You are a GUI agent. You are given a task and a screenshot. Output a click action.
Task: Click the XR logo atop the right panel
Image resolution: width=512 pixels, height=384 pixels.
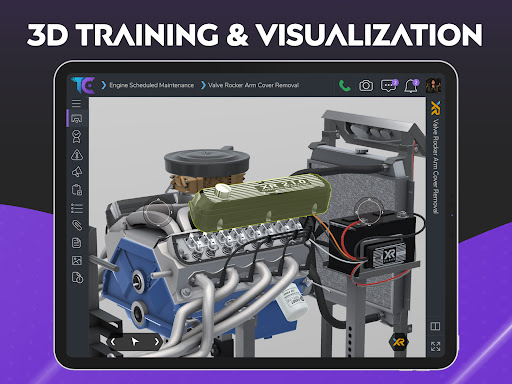(435, 108)
